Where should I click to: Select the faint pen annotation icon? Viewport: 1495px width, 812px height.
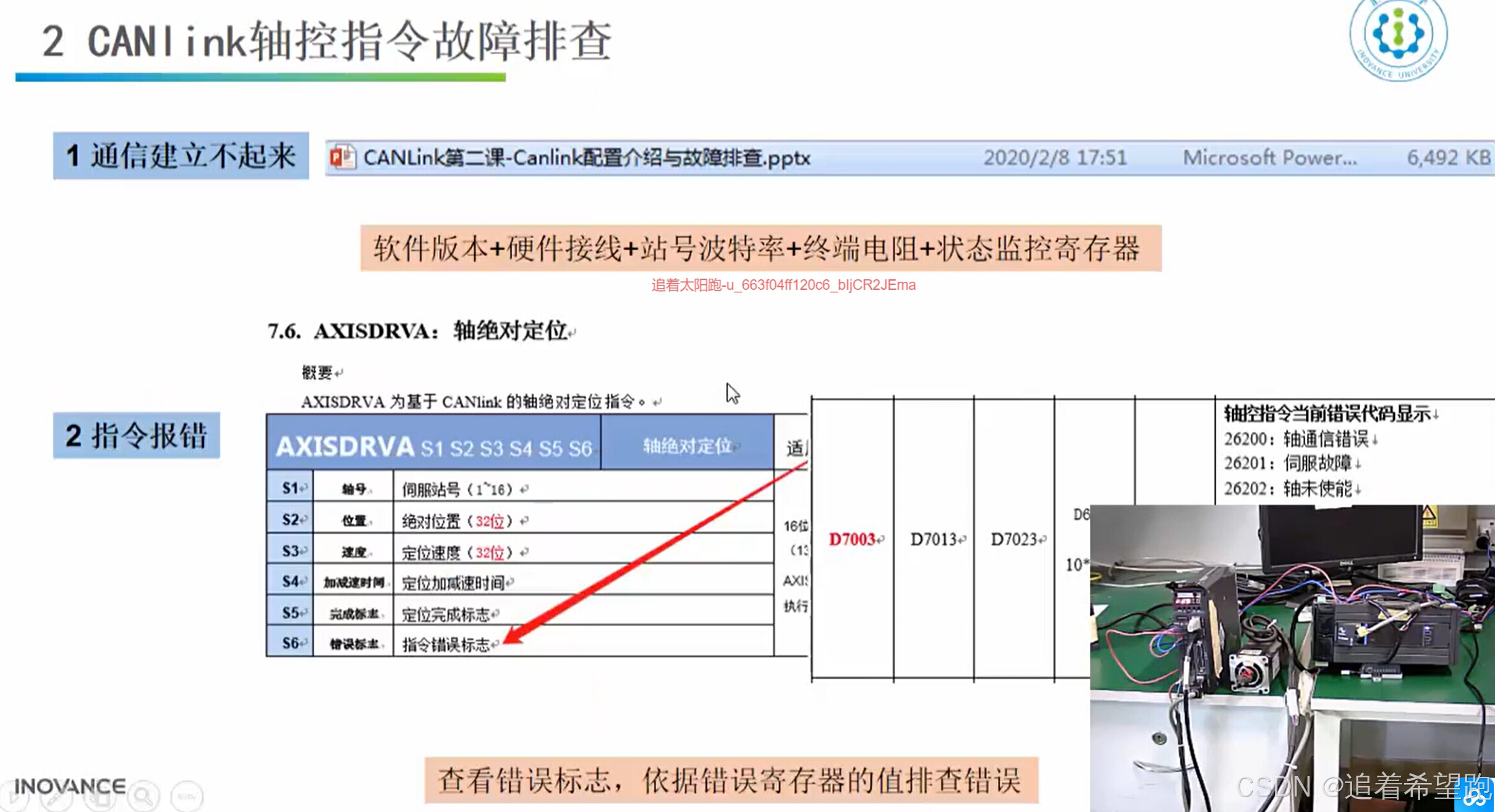pyautogui.click(x=56, y=797)
